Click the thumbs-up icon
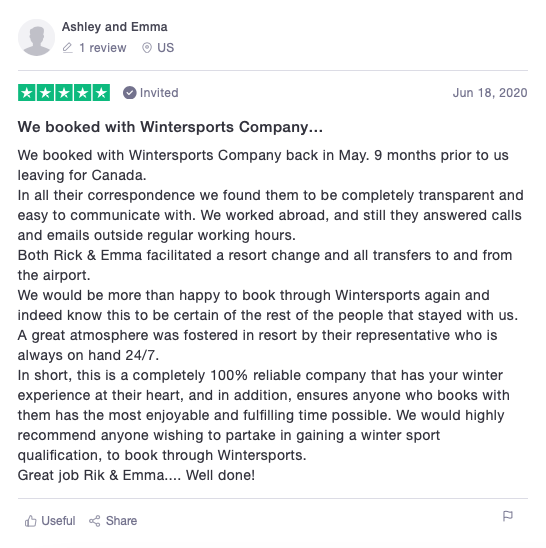Viewport: 546px width, 548px height. point(31,521)
